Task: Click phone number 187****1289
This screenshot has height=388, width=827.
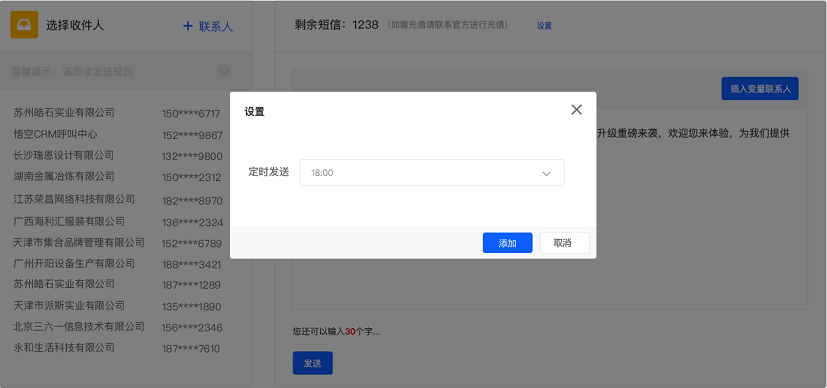Action: pos(191,285)
